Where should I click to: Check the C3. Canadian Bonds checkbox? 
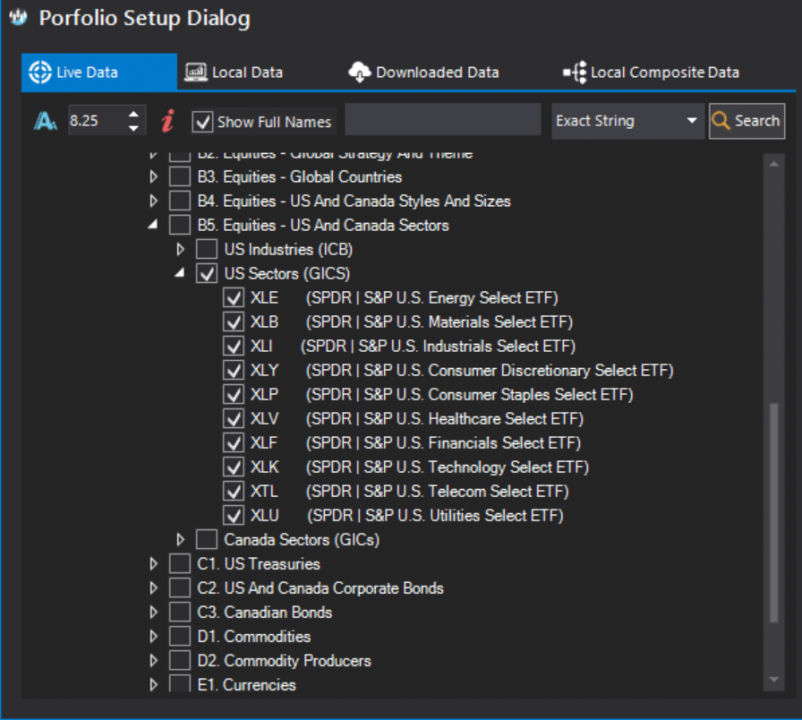pyautogui.click(x=180, y=612)
